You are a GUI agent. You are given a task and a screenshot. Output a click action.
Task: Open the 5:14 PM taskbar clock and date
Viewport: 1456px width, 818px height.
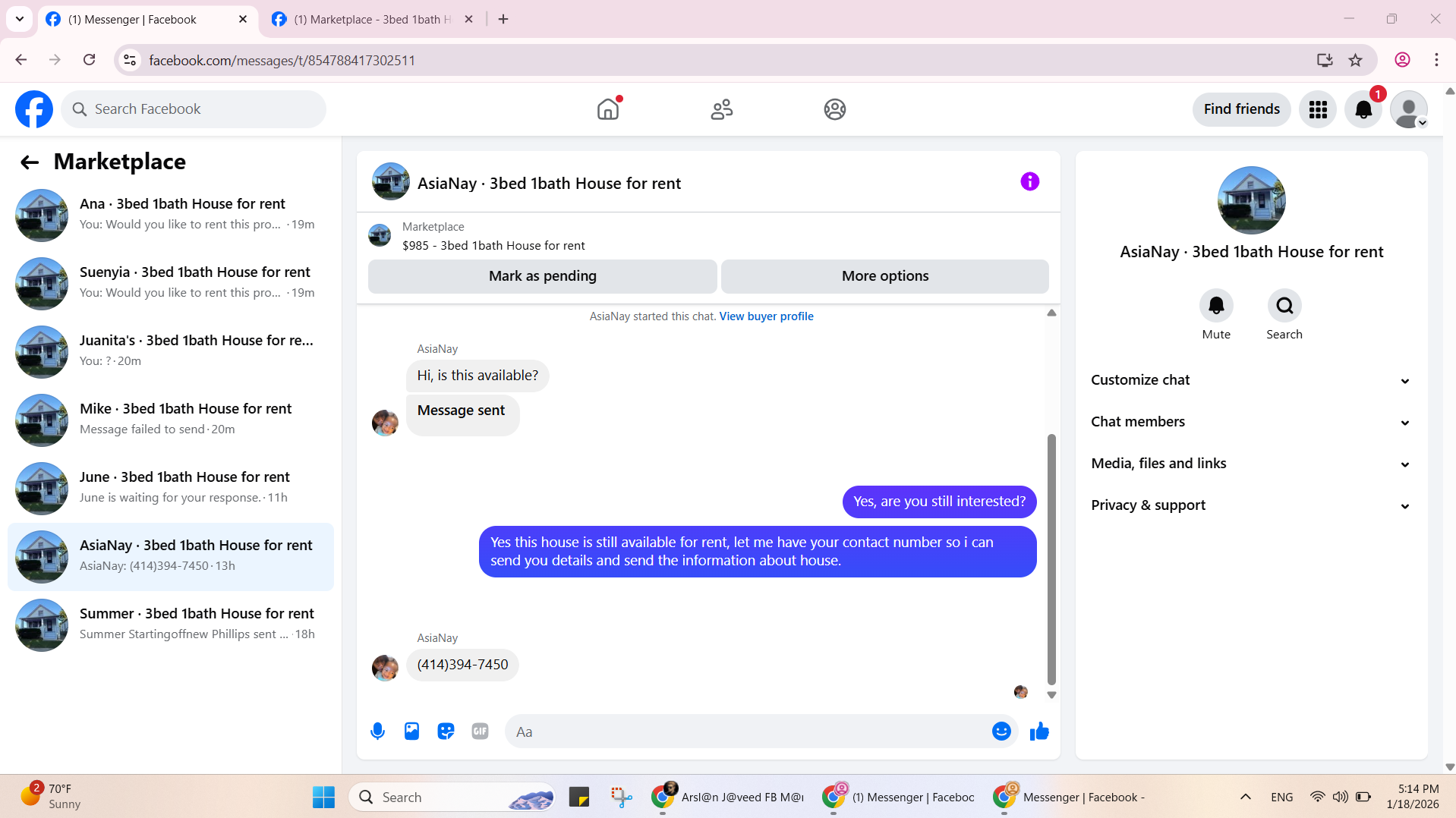pos(1412,797)
